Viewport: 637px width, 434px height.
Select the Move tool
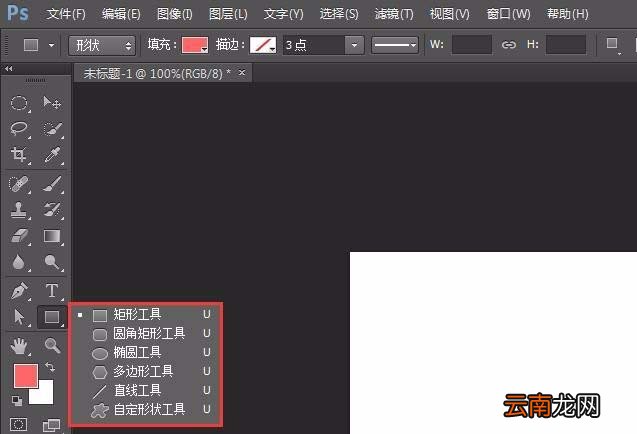pos(52,102)
